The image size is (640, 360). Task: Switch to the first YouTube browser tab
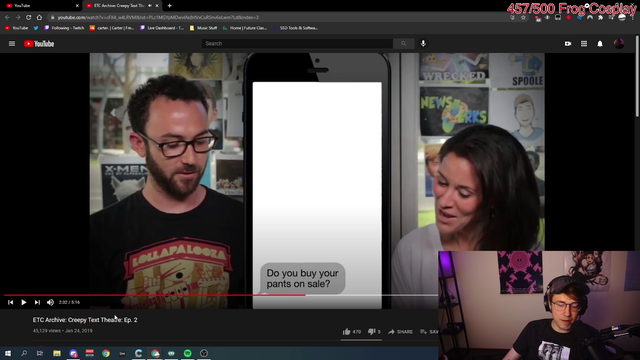41,6
